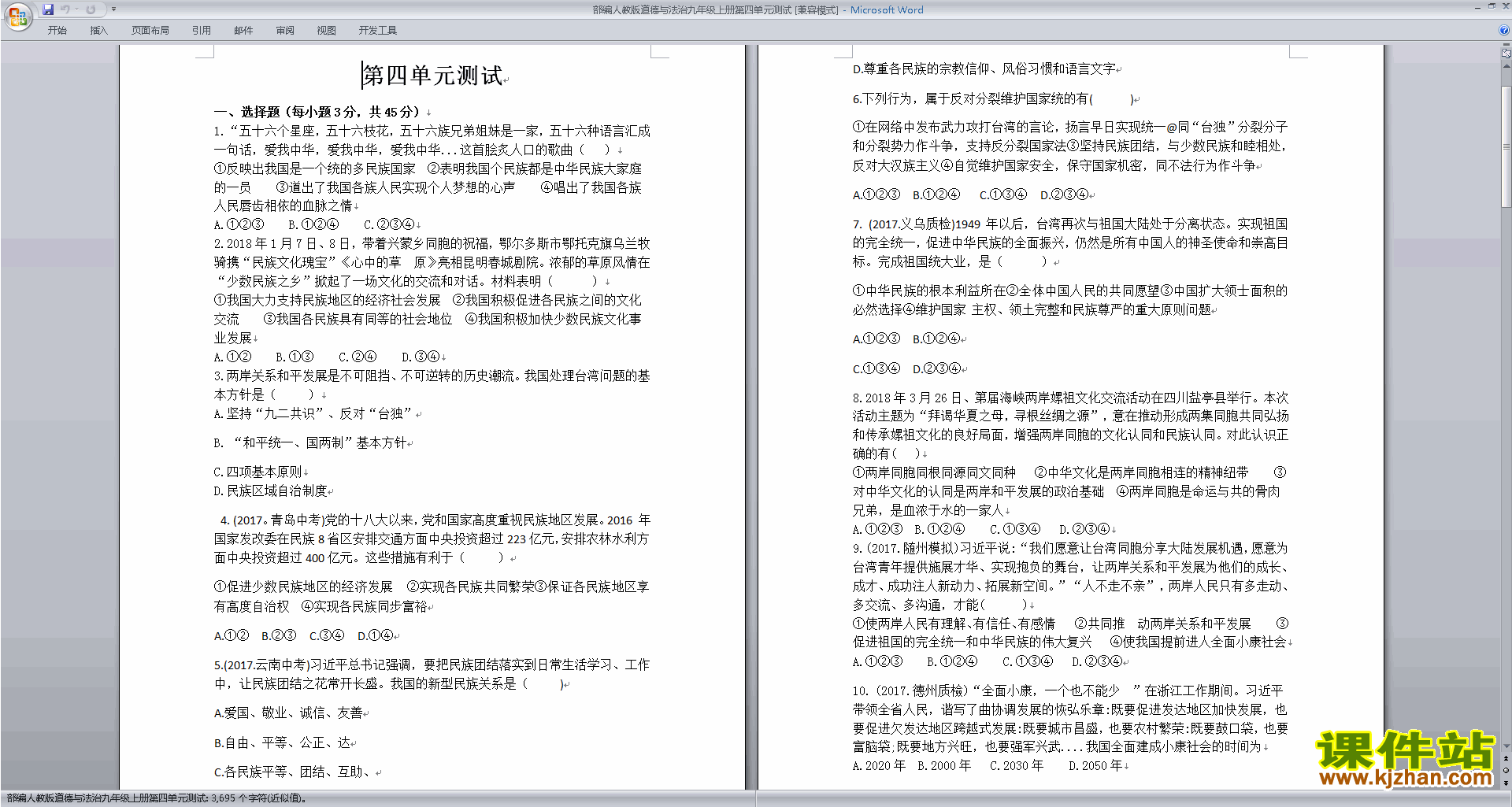Click the title 第四单元测试
This screenshot has width=1512, height=807.
[432, 76]
